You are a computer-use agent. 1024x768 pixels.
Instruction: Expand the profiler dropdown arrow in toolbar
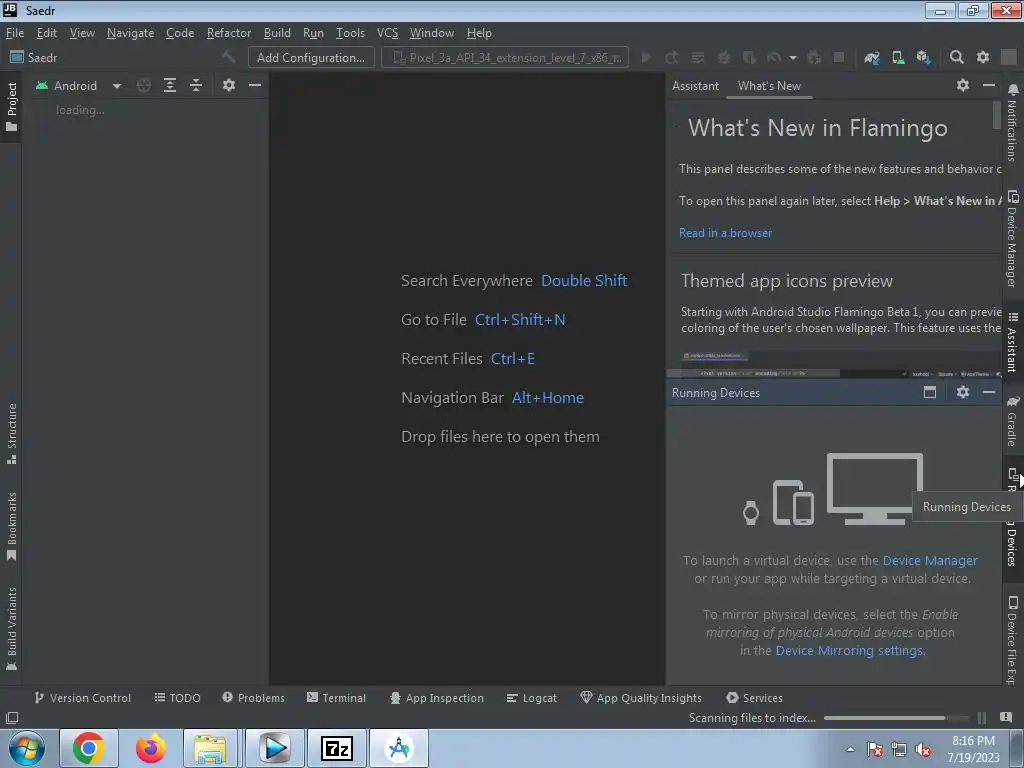coord(793,58)
